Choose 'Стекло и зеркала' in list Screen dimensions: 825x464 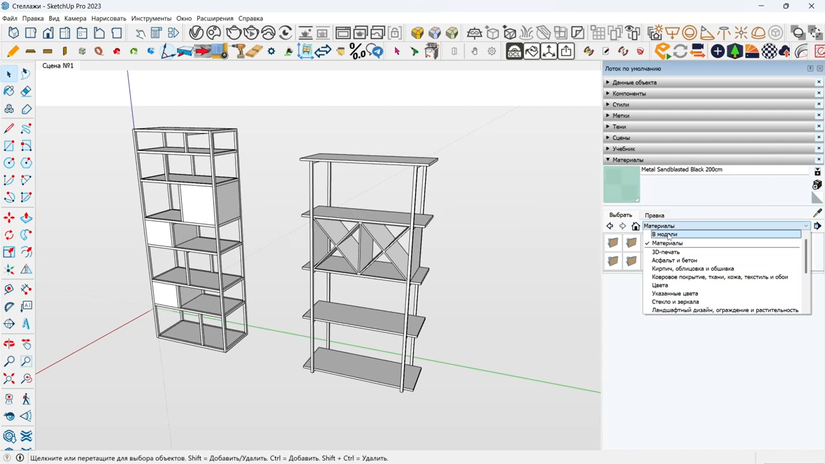click(x=676, y=302)
